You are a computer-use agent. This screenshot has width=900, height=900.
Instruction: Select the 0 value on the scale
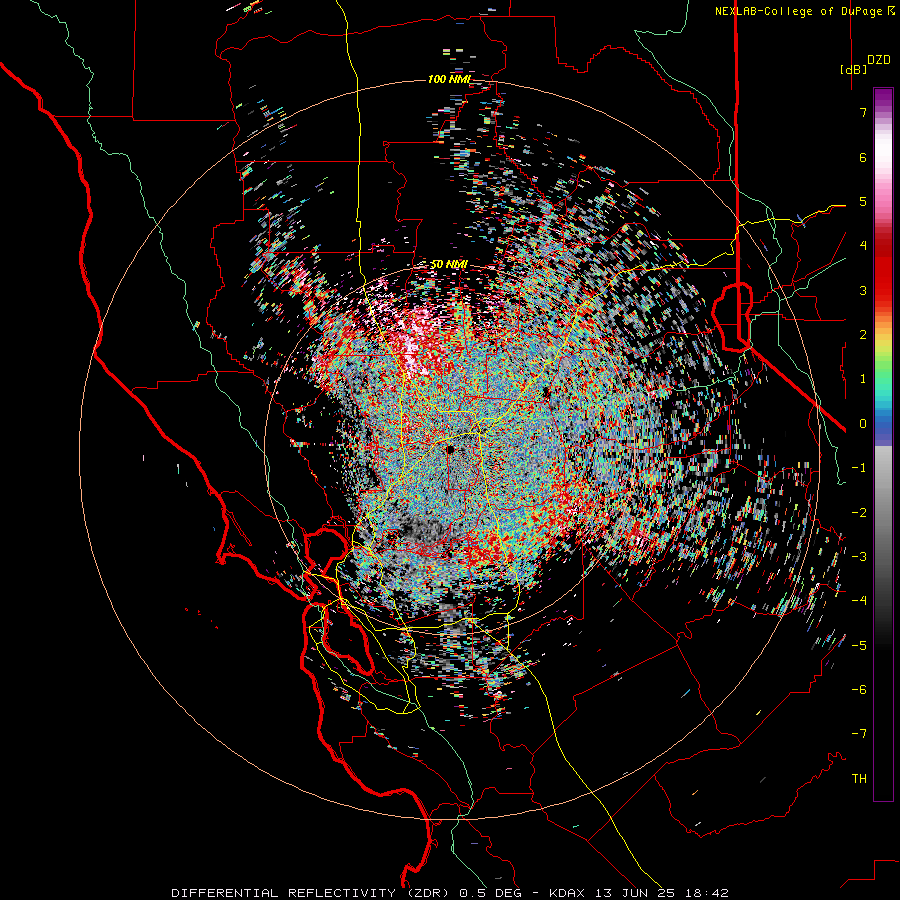coord(863,424)
